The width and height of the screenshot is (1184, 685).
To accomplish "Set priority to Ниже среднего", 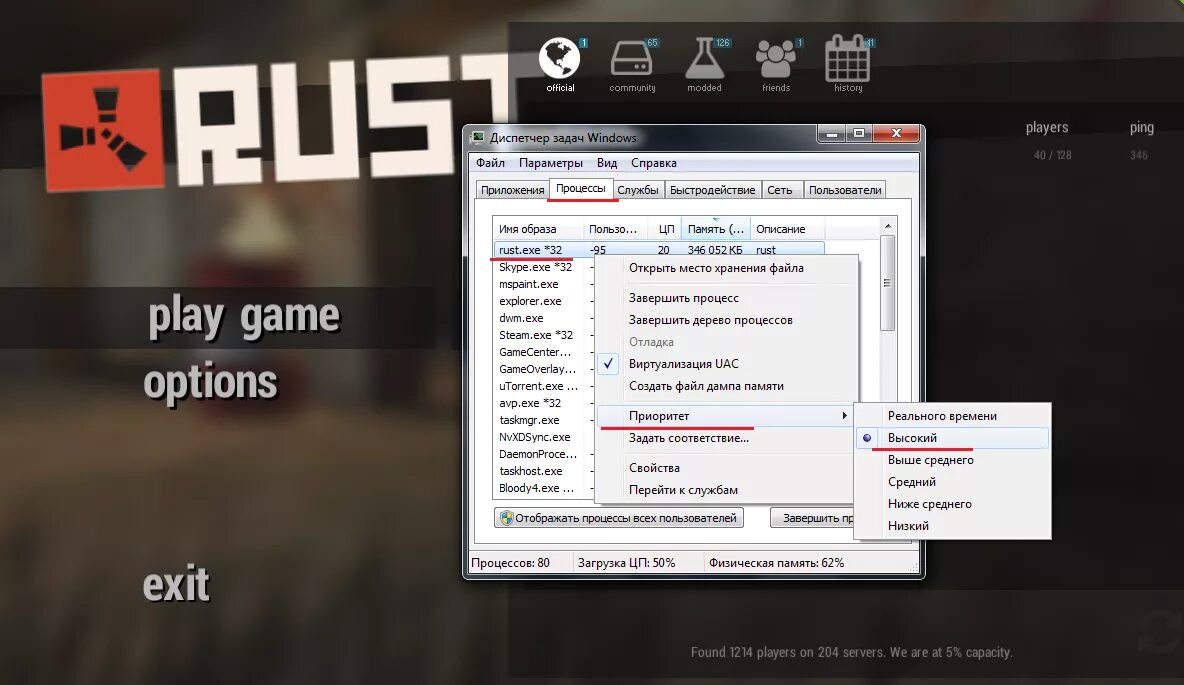I will [930, 504].
